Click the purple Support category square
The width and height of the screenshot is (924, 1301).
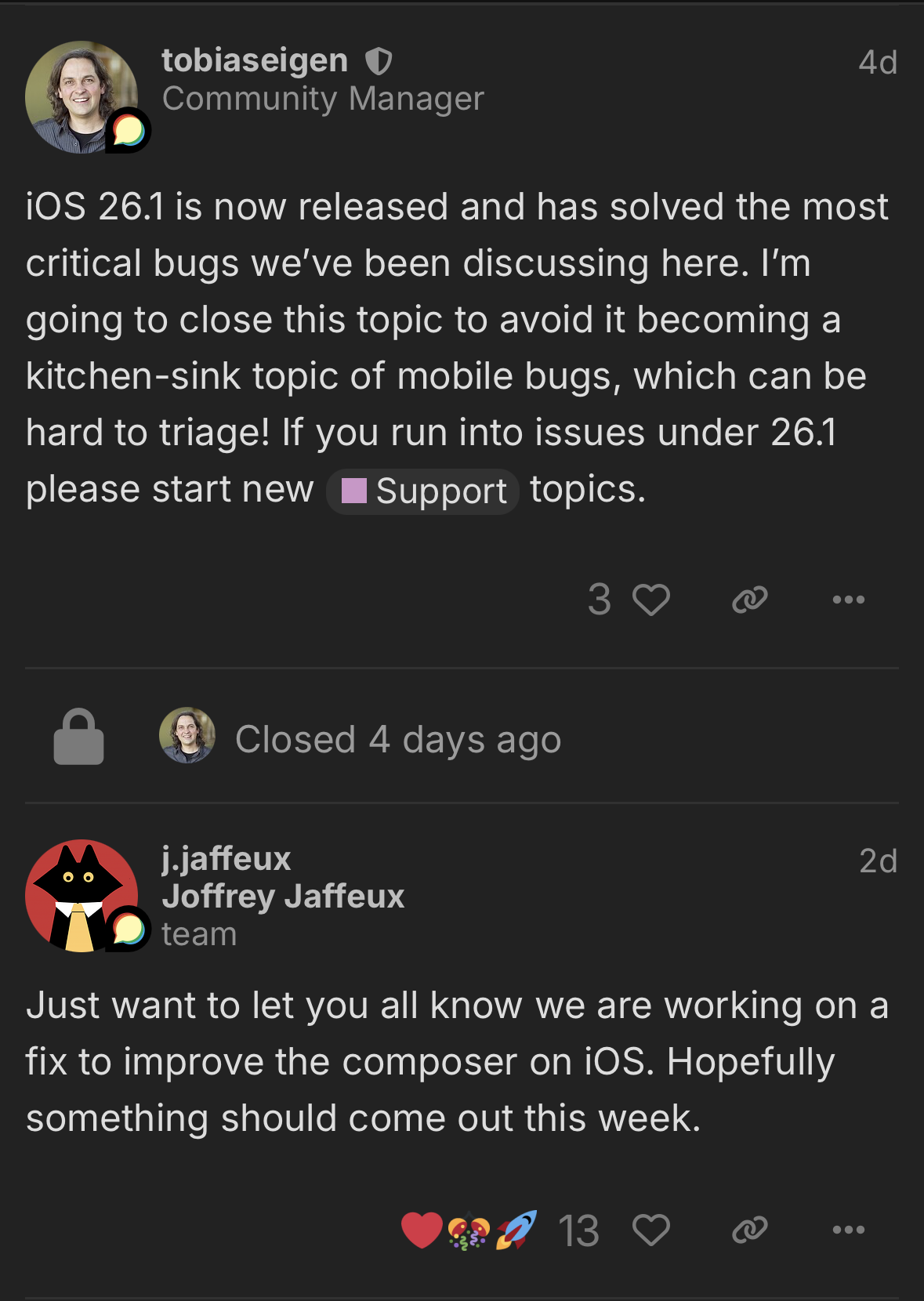pos(354,491)
